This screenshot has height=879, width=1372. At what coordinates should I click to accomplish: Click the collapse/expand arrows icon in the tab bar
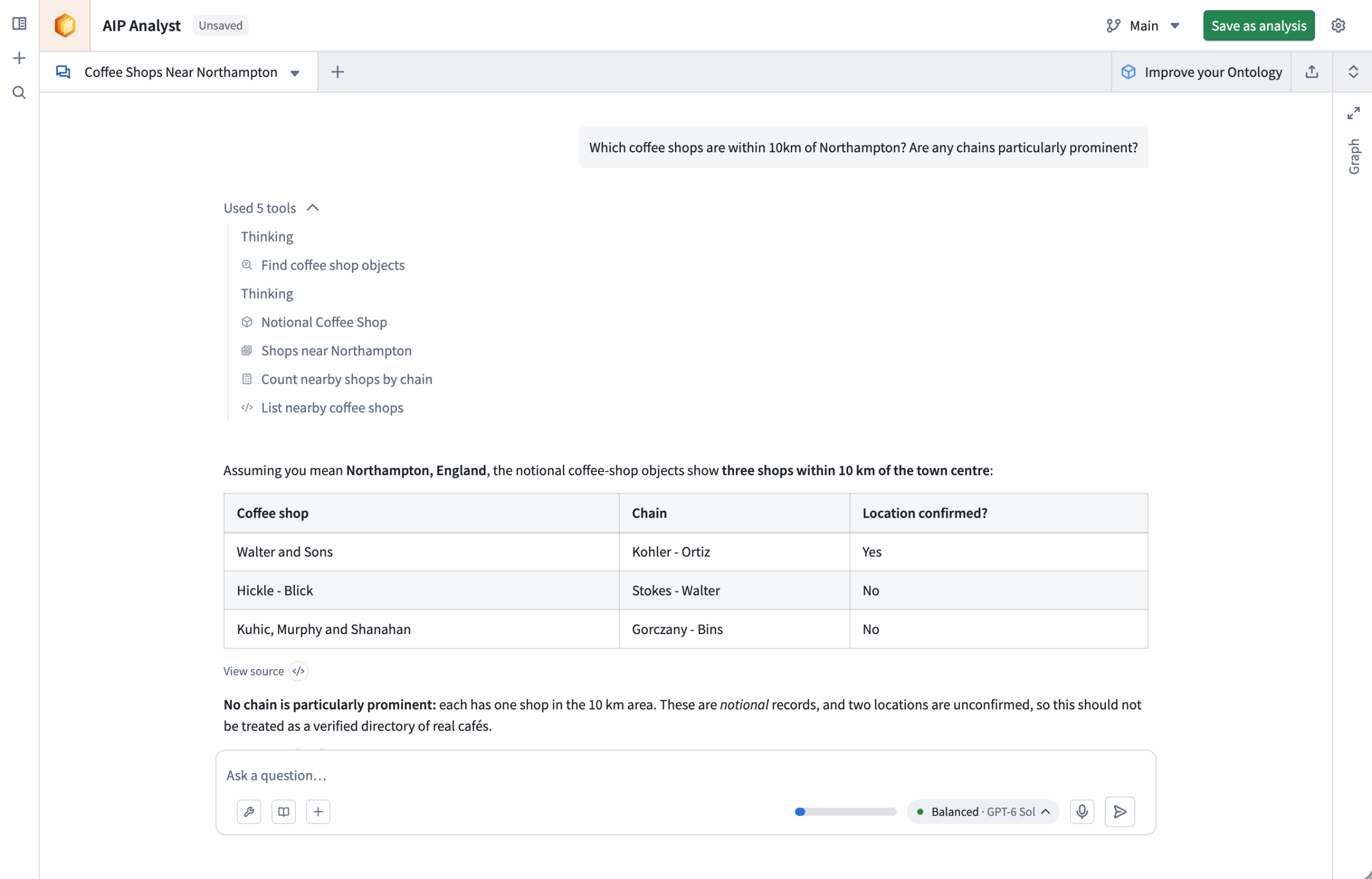click(x=1353, y=72)
